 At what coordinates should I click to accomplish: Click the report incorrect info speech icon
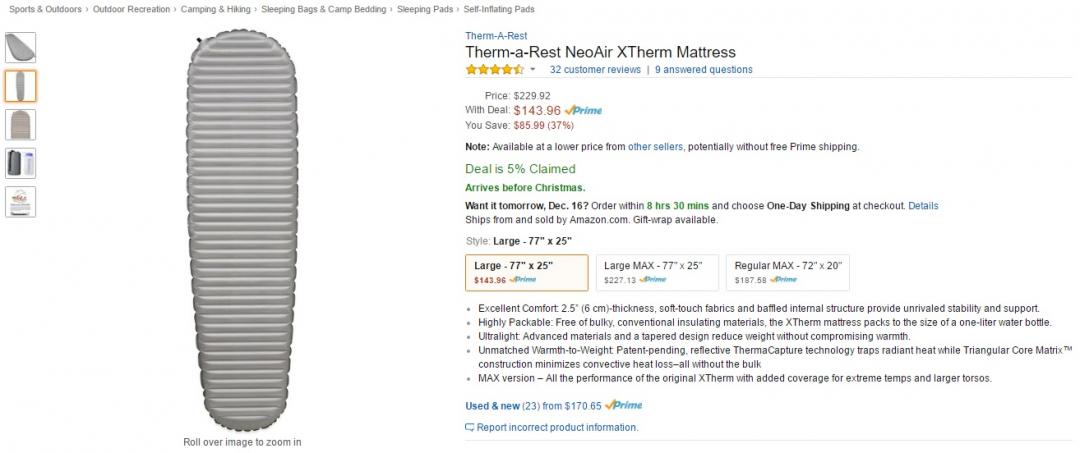coord(470,428)
